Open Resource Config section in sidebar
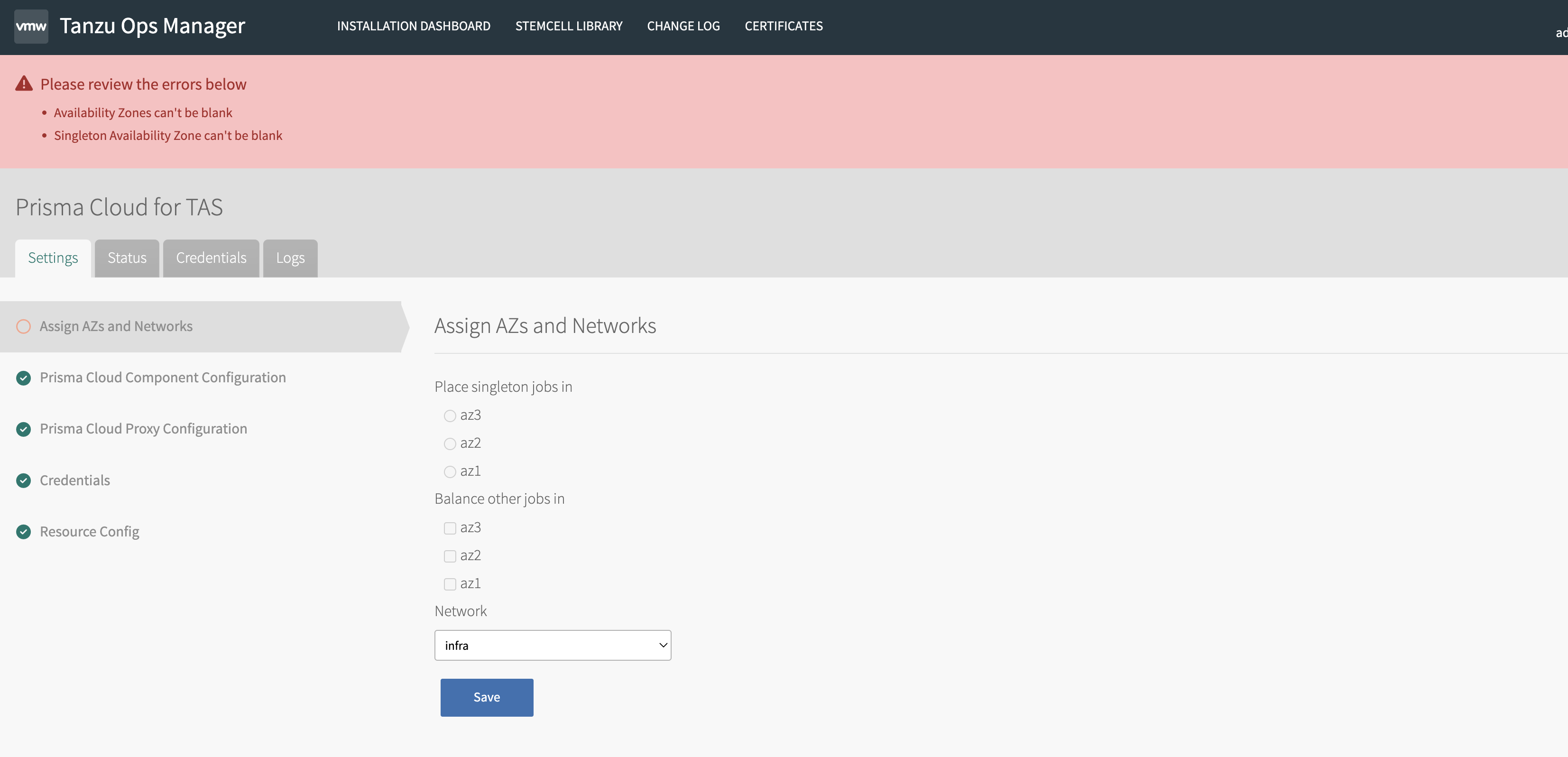This screenshot has height=757, width=1568. [x=90, y=532]
